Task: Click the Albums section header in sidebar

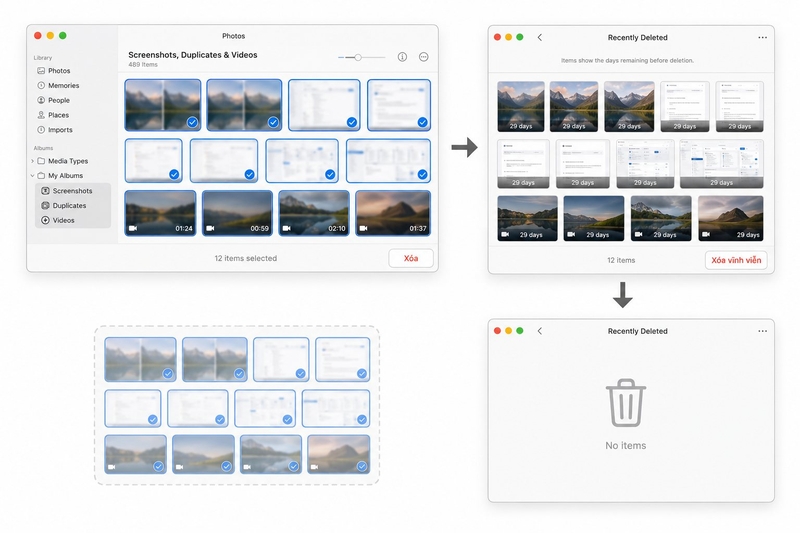Action: click(x=43, y=148)
